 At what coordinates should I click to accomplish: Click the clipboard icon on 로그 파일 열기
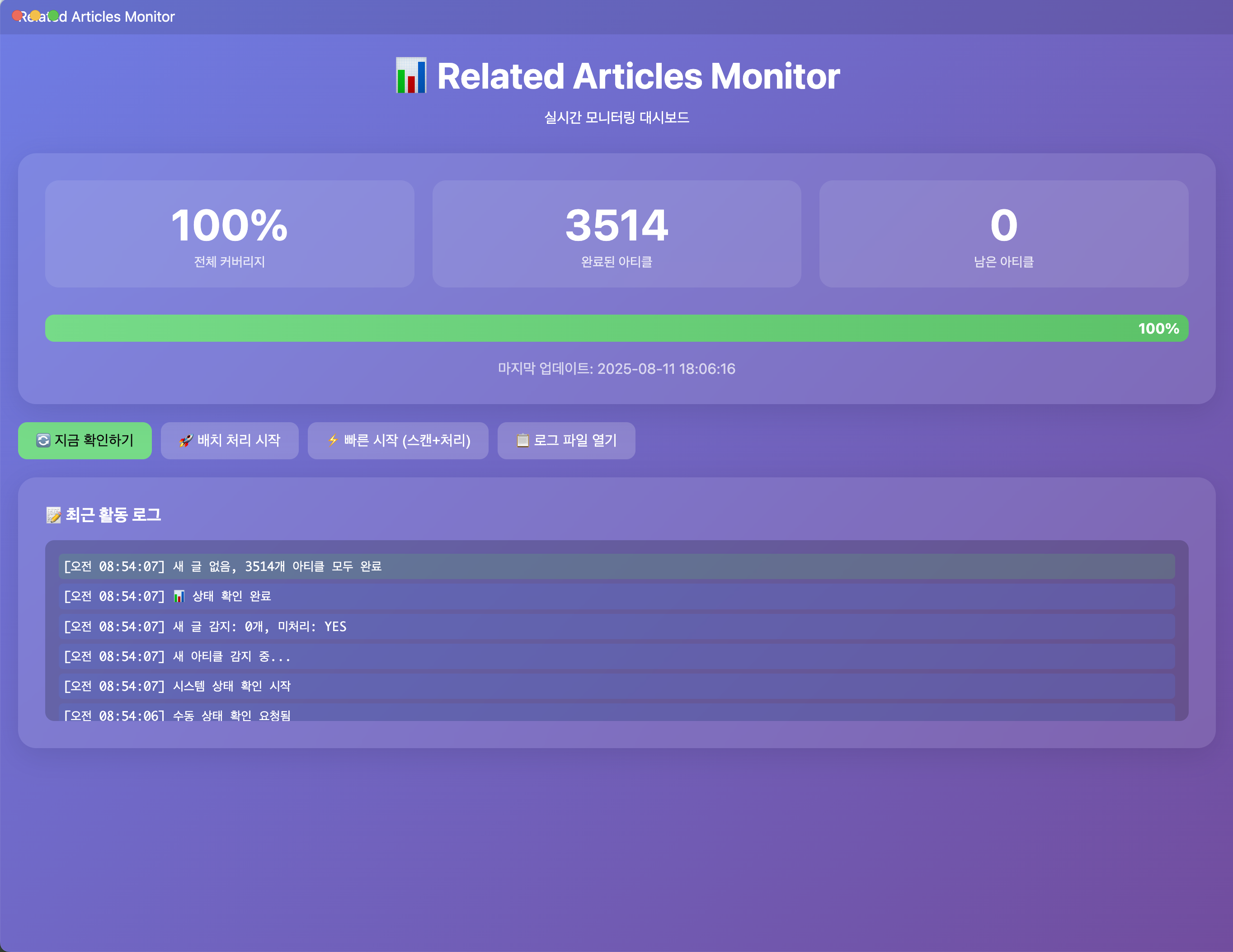pos(523,440)
